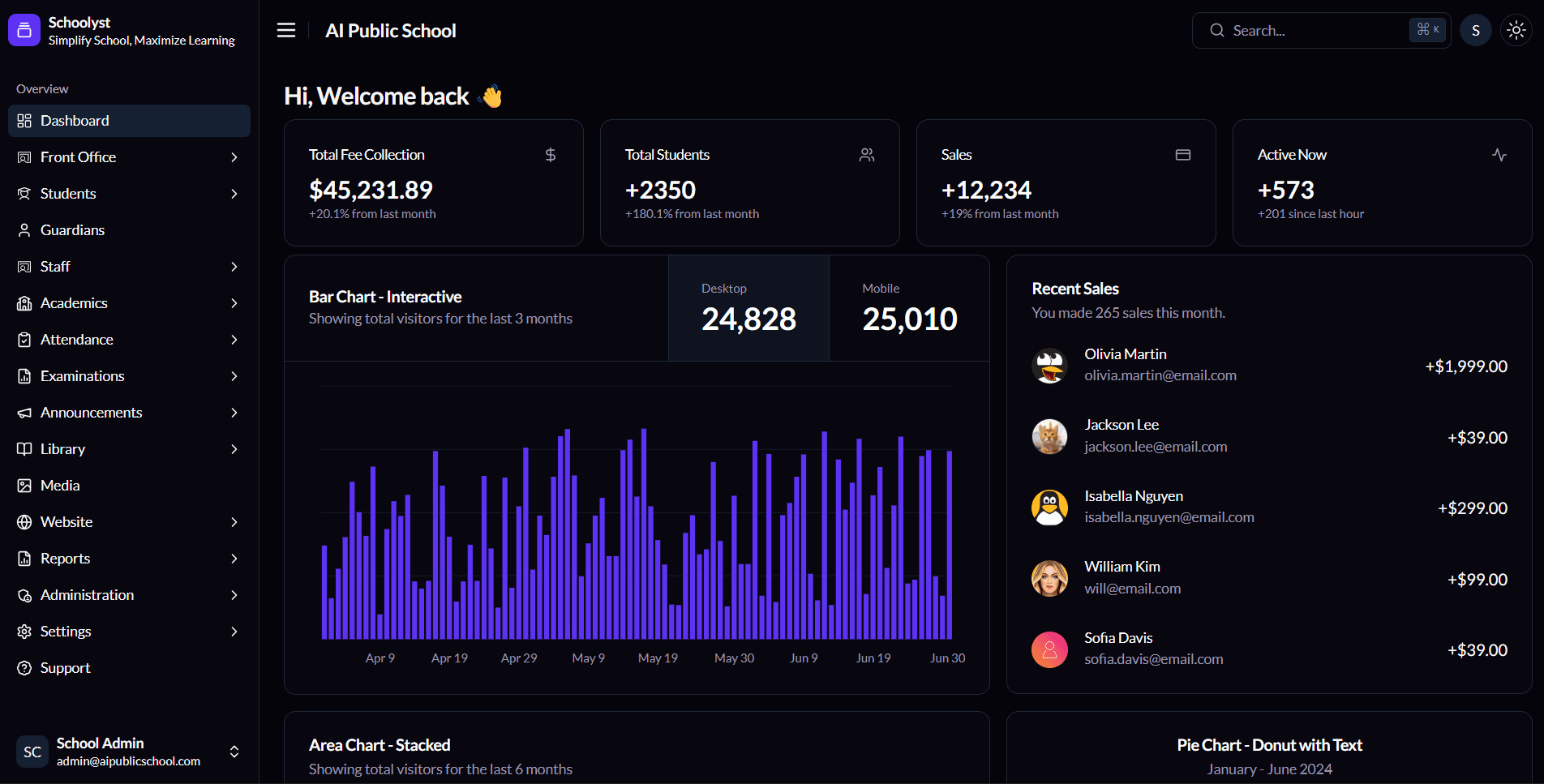Image resolution: width=1544 pixels, height=784 pixels.
Task: Click the Total Students people icon
Action: (866, 154)
